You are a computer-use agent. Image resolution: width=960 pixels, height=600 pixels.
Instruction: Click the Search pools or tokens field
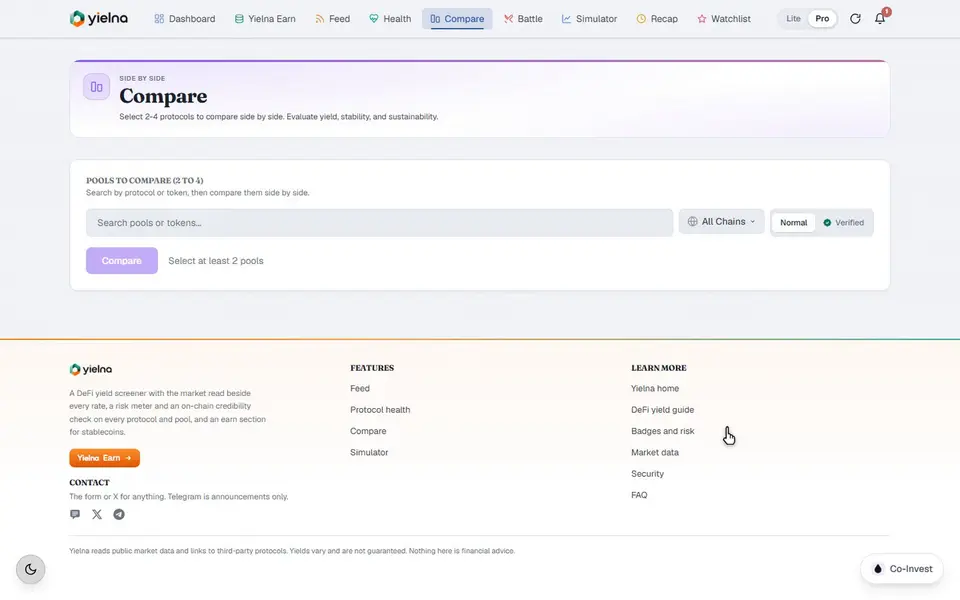pos(380,223)
